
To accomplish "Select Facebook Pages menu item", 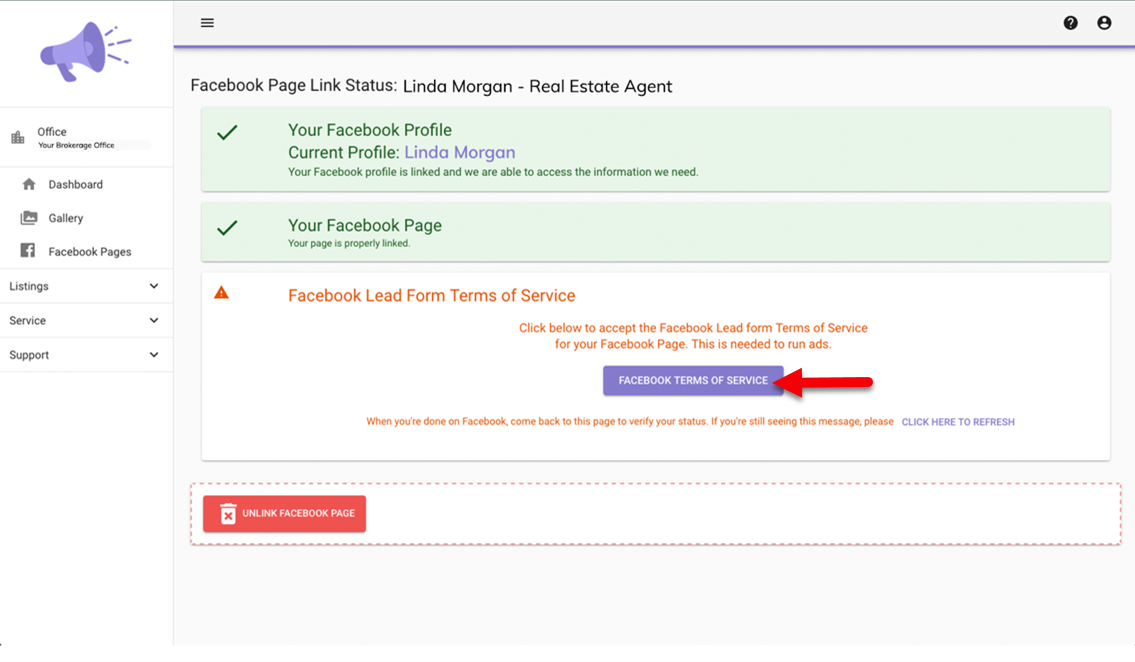I will 90,252.
